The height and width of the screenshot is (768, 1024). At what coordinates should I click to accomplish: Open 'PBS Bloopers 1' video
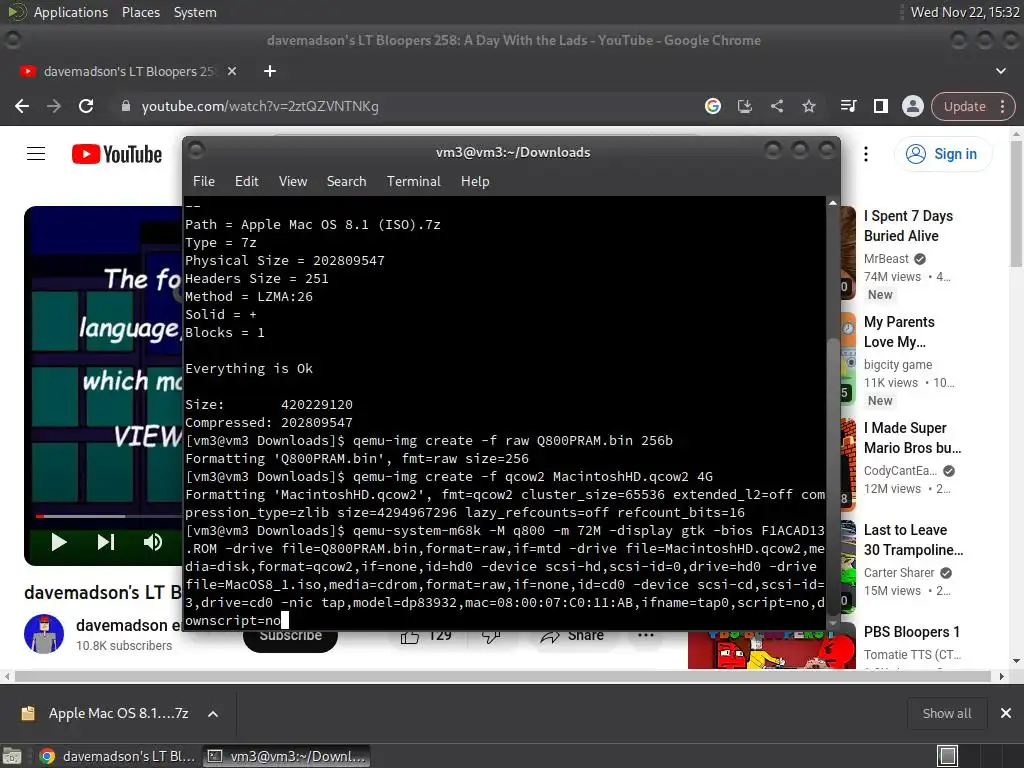(x=912, y=632)
